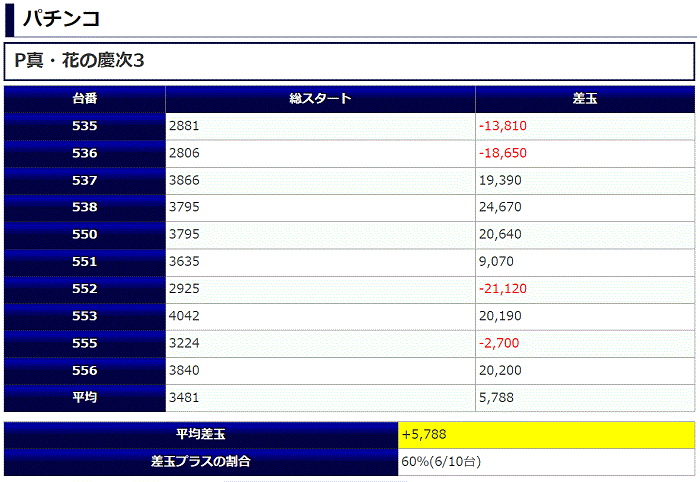Click the 平均差玉 summary label

point(201,435)
